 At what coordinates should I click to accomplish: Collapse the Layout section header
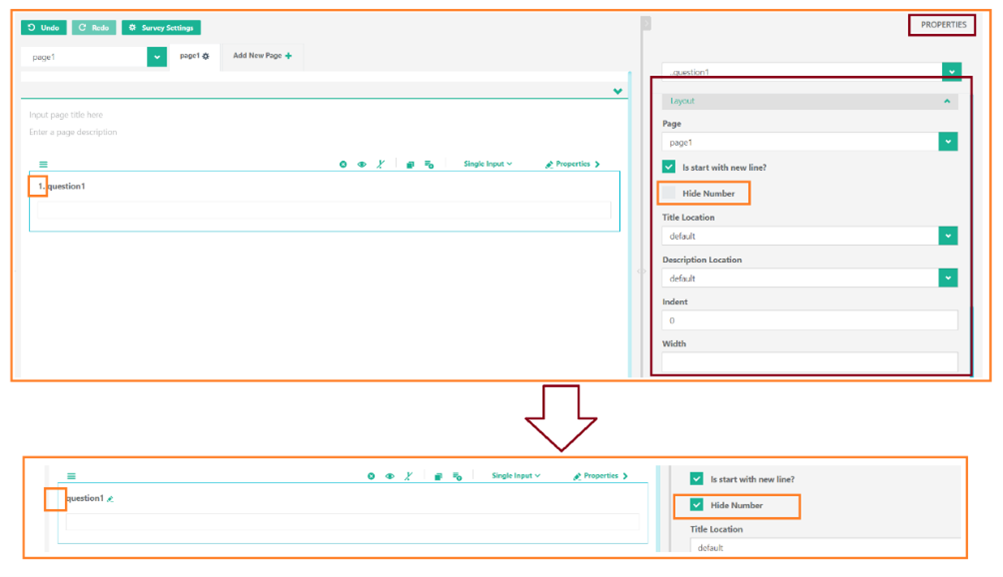click(810, 101)
